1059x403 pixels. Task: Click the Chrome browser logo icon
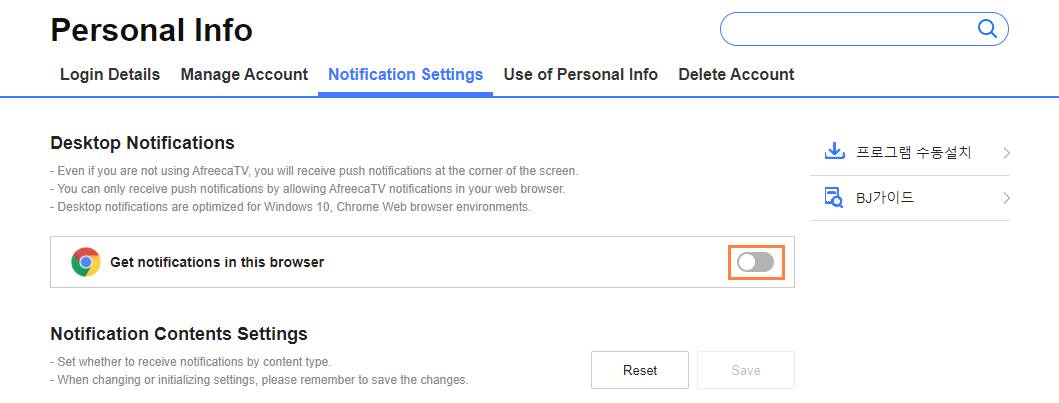click(x=86, y=262)
